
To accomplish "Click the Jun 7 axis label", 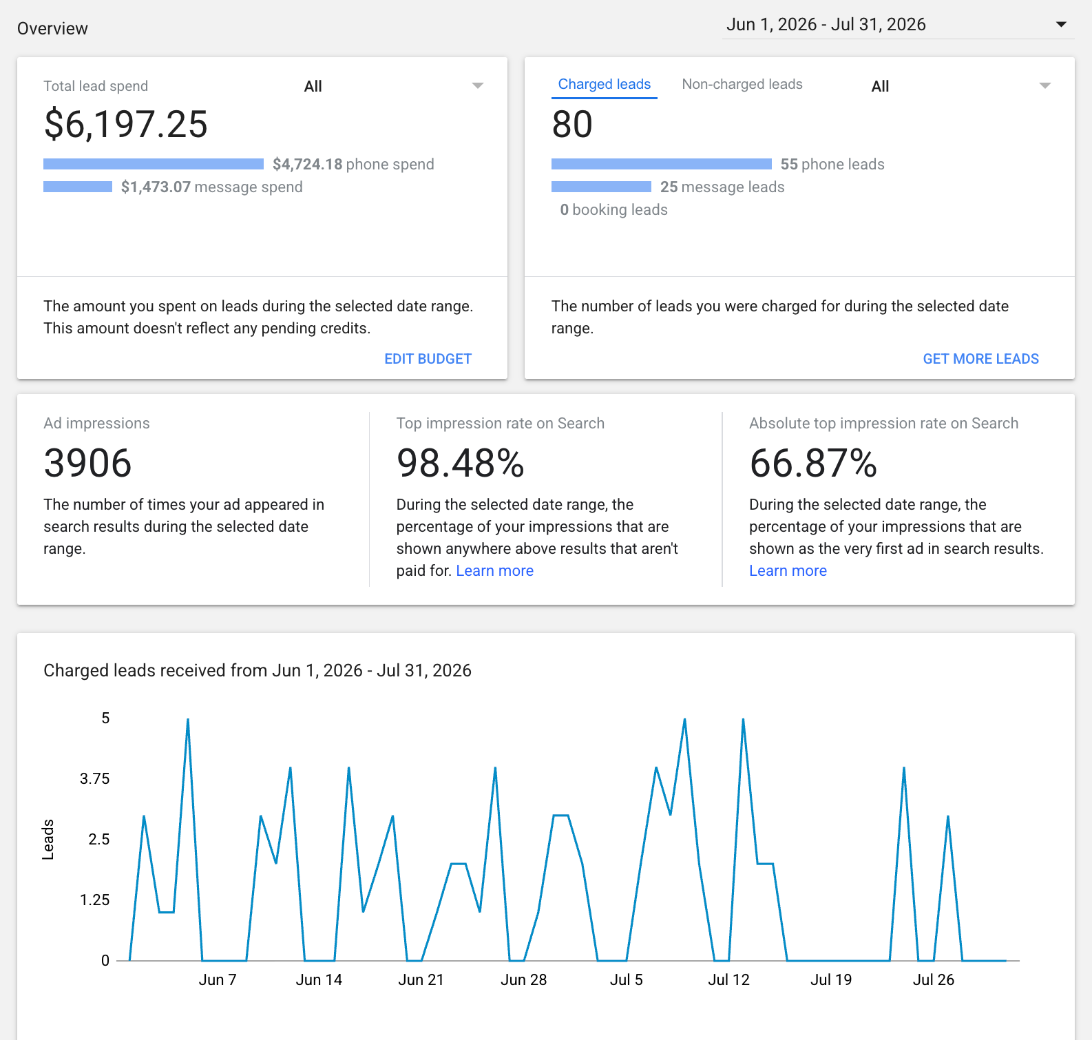I will click(217, 979).
